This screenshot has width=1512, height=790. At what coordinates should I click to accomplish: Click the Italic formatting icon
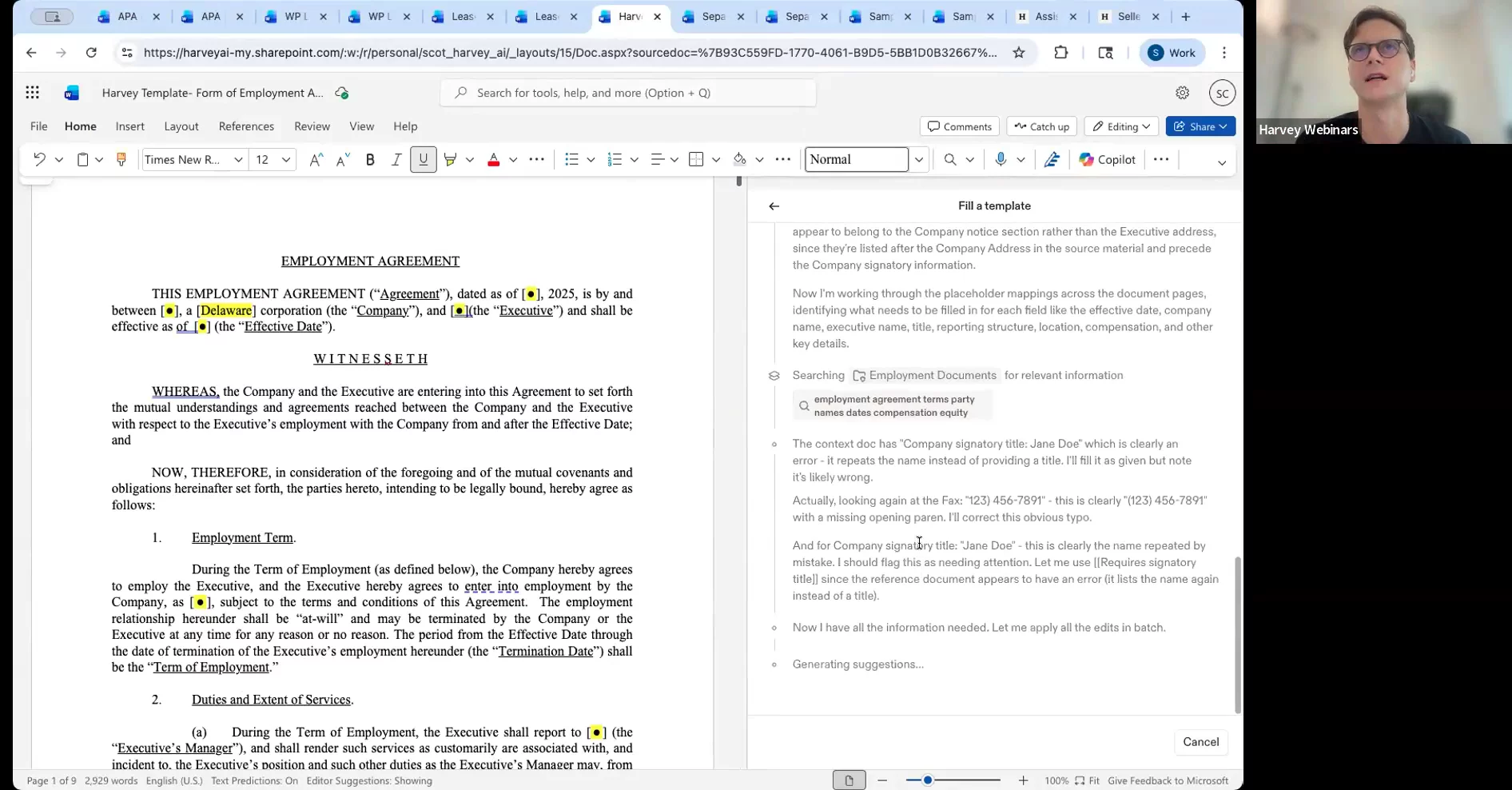tap(396, 160)
